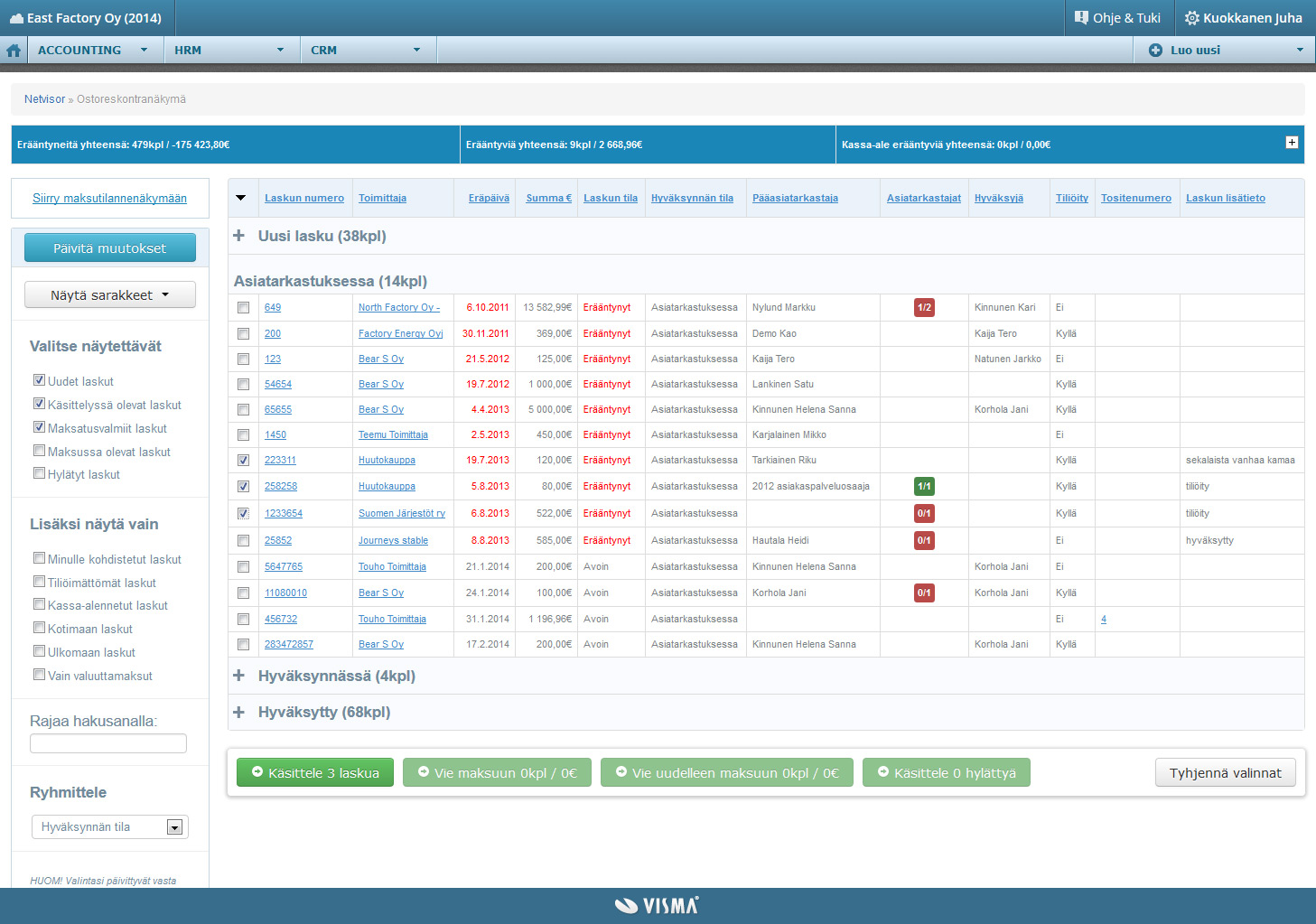The image size is (1316, 924).
Task: Open the ACCOUNTING menu
Action: coord(95,51)
